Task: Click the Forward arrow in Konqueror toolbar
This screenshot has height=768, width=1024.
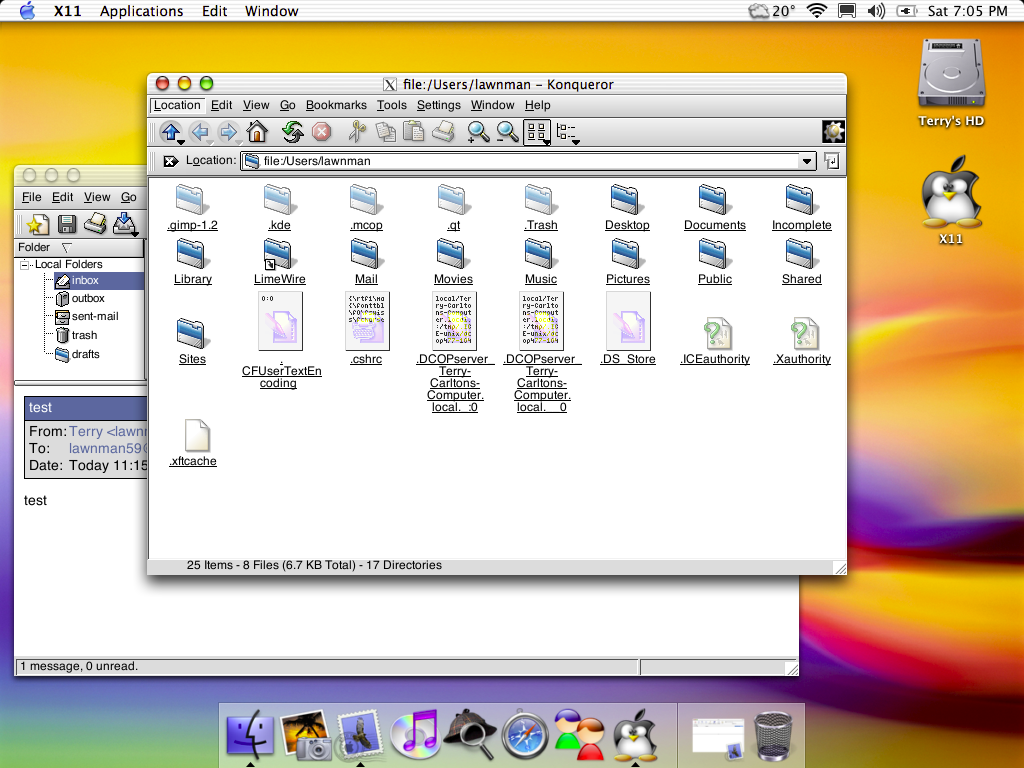Action: click(x=229, y=133)
